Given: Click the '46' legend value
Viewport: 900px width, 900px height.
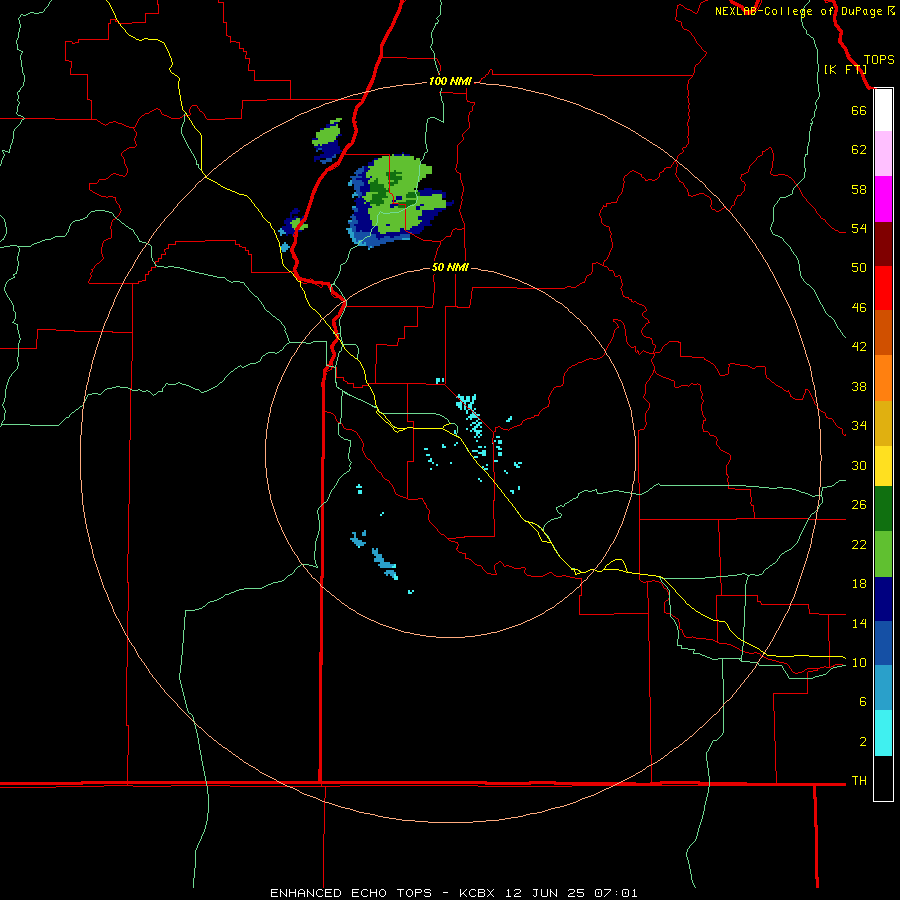Looking at the screenshot, I should click(859, 308).
